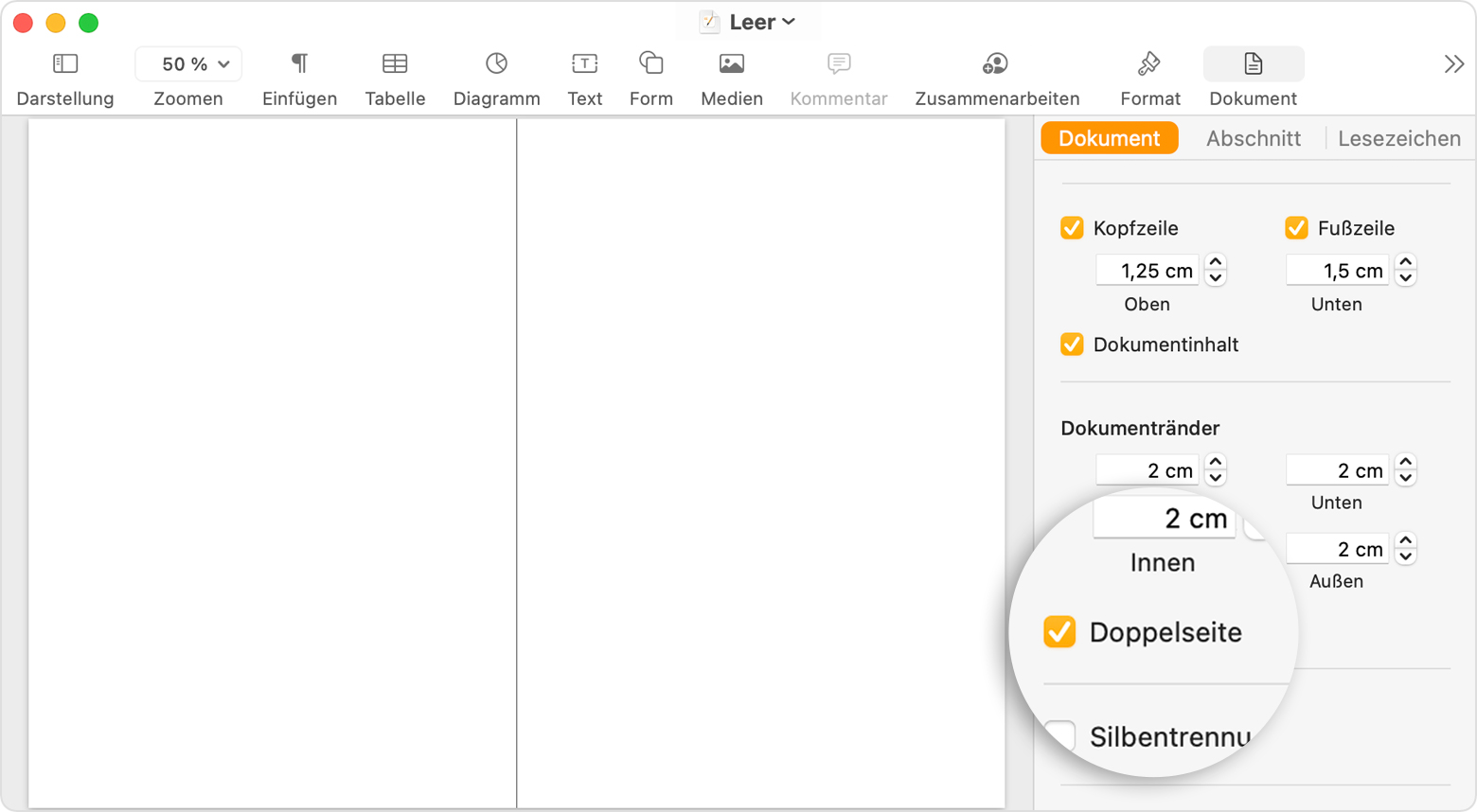The height and width of the screenshot is (812, 1477).
Task: Uncheck the Fußzeile checkbox
Action: click(x=1296, y=228)
